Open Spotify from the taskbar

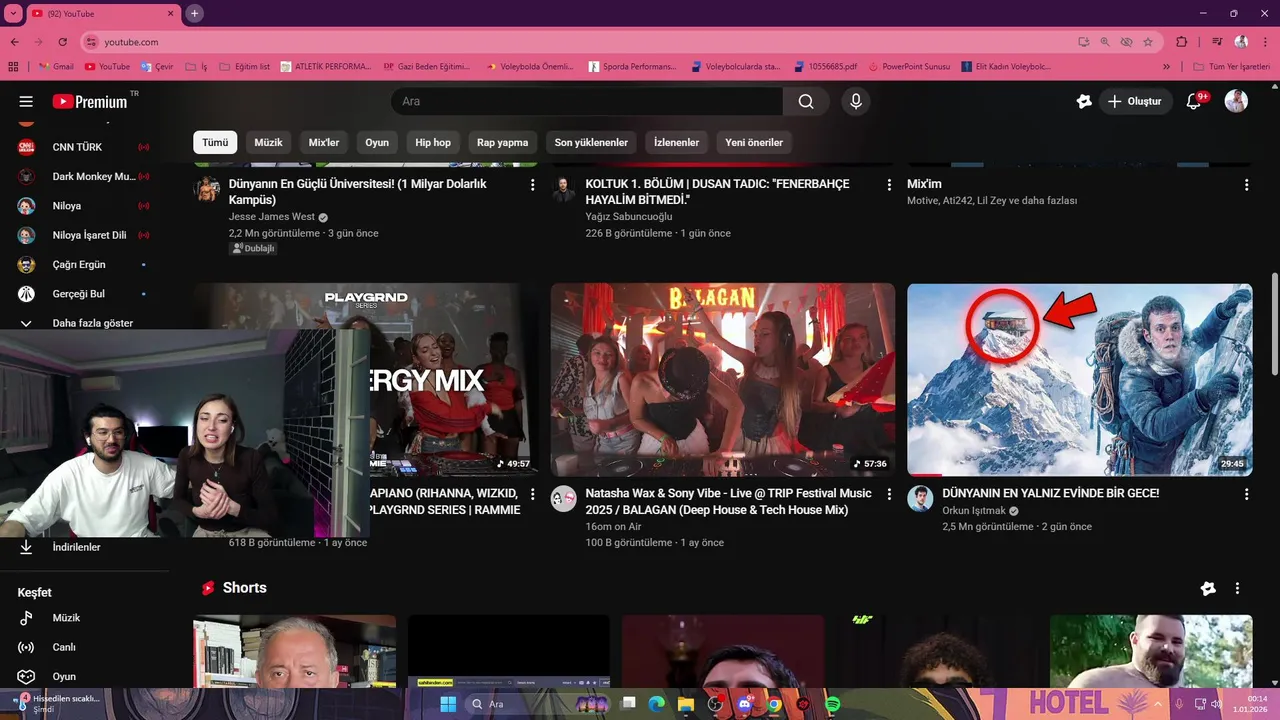[x=832, y=704]
